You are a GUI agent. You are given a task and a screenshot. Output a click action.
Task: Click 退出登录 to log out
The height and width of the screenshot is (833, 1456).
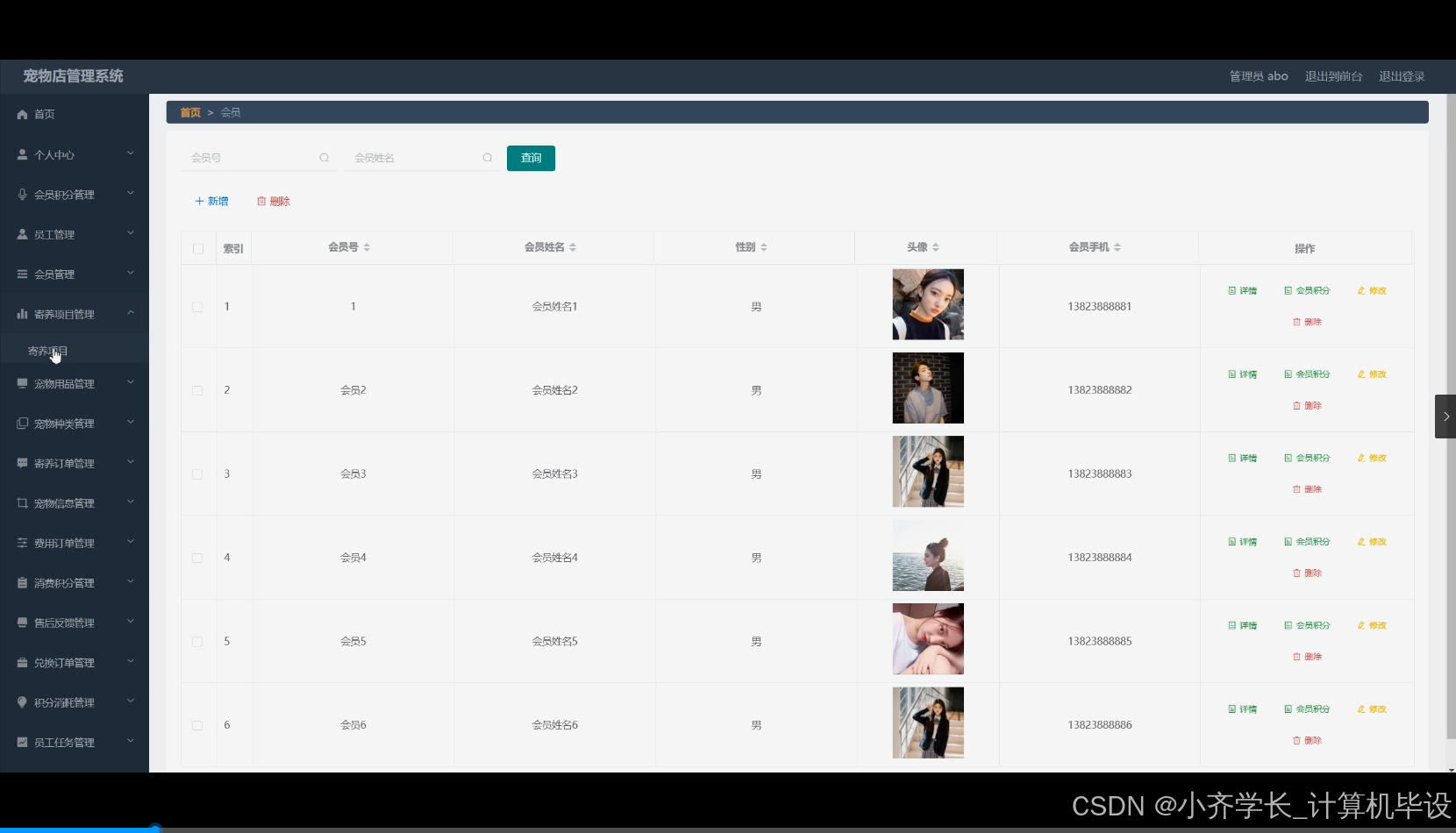[1402, 76]
